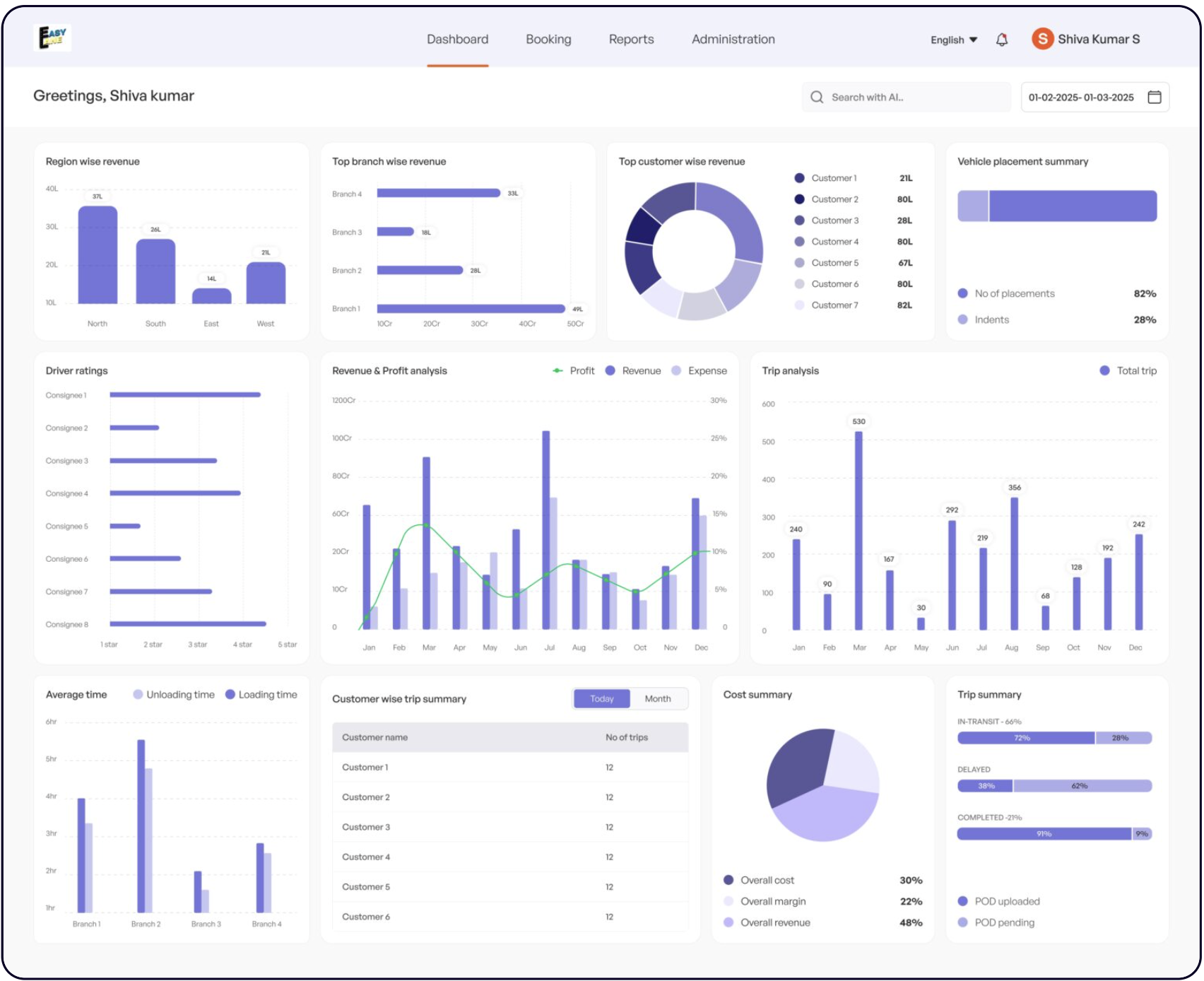
Task: Open the Administration menu
Action: [733, 40]
